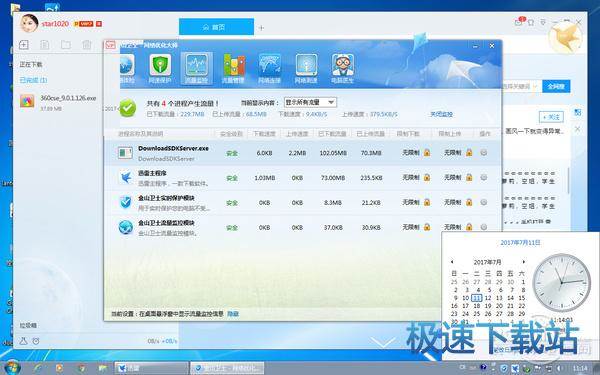This screenshot has width=600, height=375.
Task: Open the 显示所有流量 display dropdown
Action: [x=310, y=103]
